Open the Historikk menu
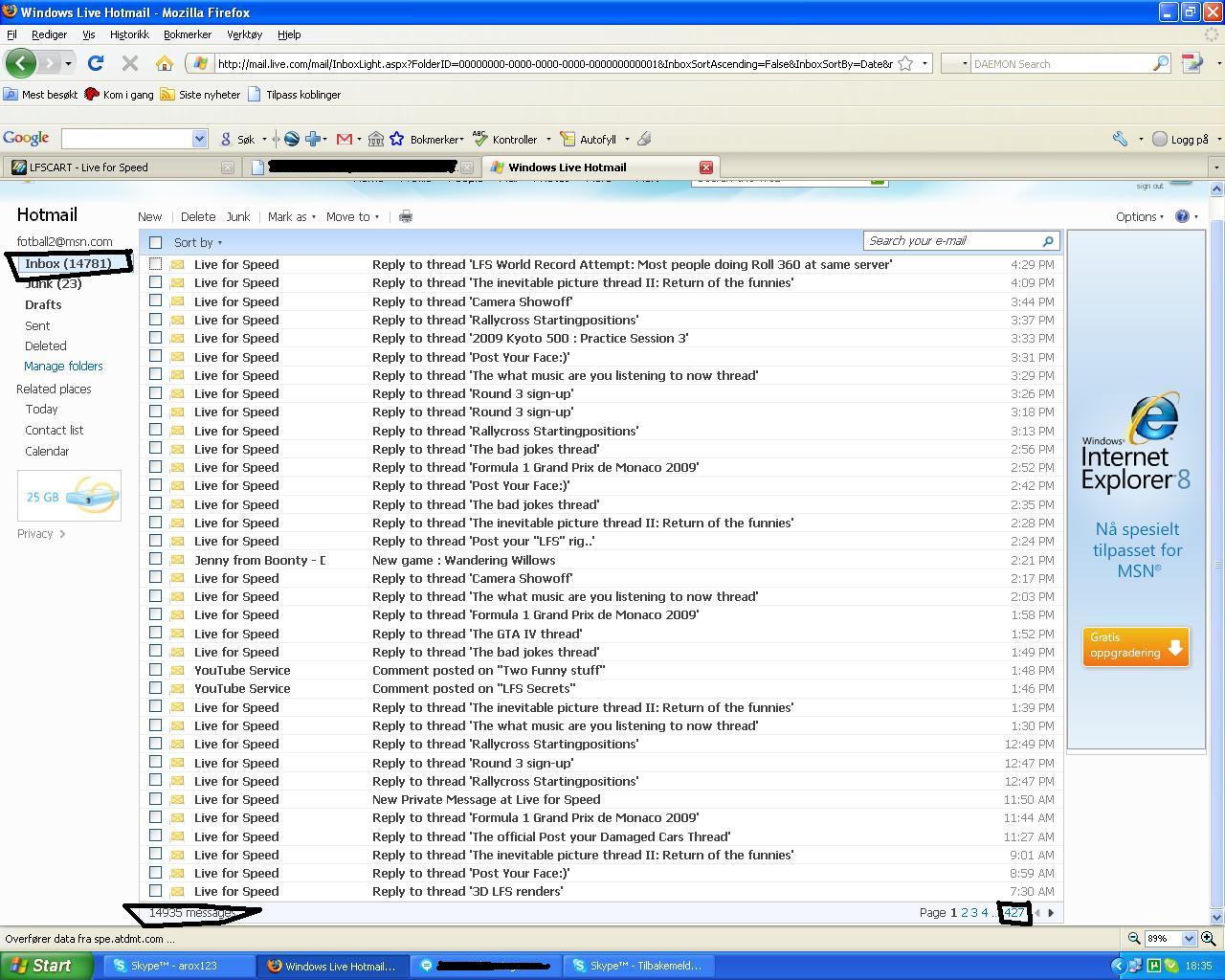 (129, 34)
